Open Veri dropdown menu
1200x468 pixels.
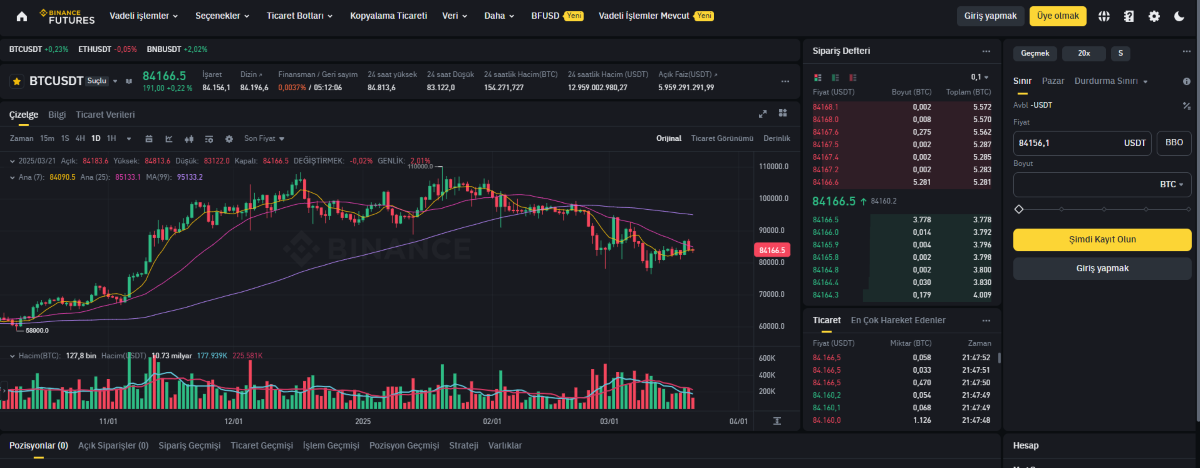(456, 16)
